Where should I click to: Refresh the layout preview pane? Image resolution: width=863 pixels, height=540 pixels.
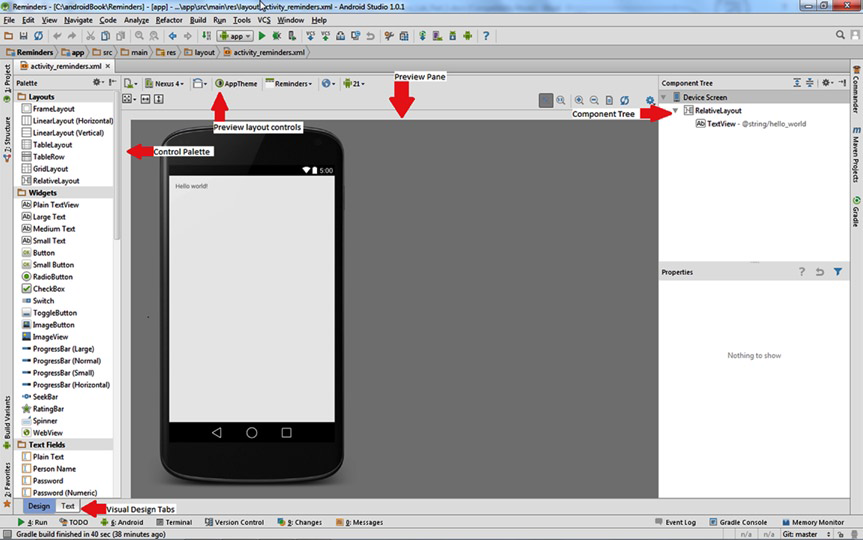click(x=624, y=100)
